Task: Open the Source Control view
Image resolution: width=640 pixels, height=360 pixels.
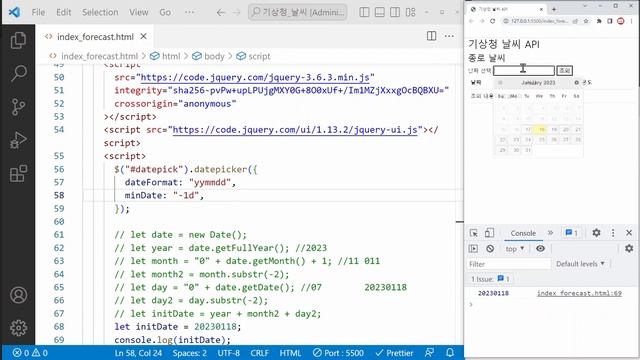Action: [18, 107]
